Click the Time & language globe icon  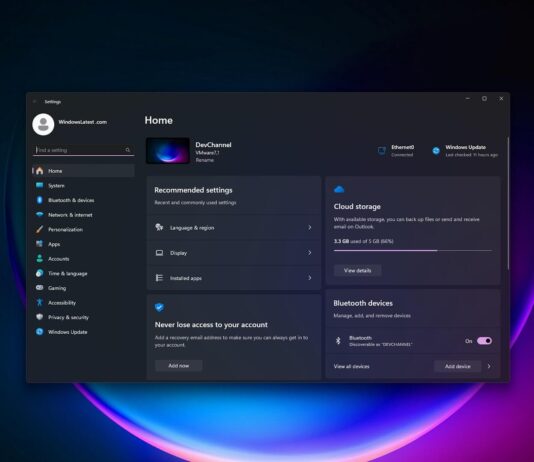coord(40,273)
